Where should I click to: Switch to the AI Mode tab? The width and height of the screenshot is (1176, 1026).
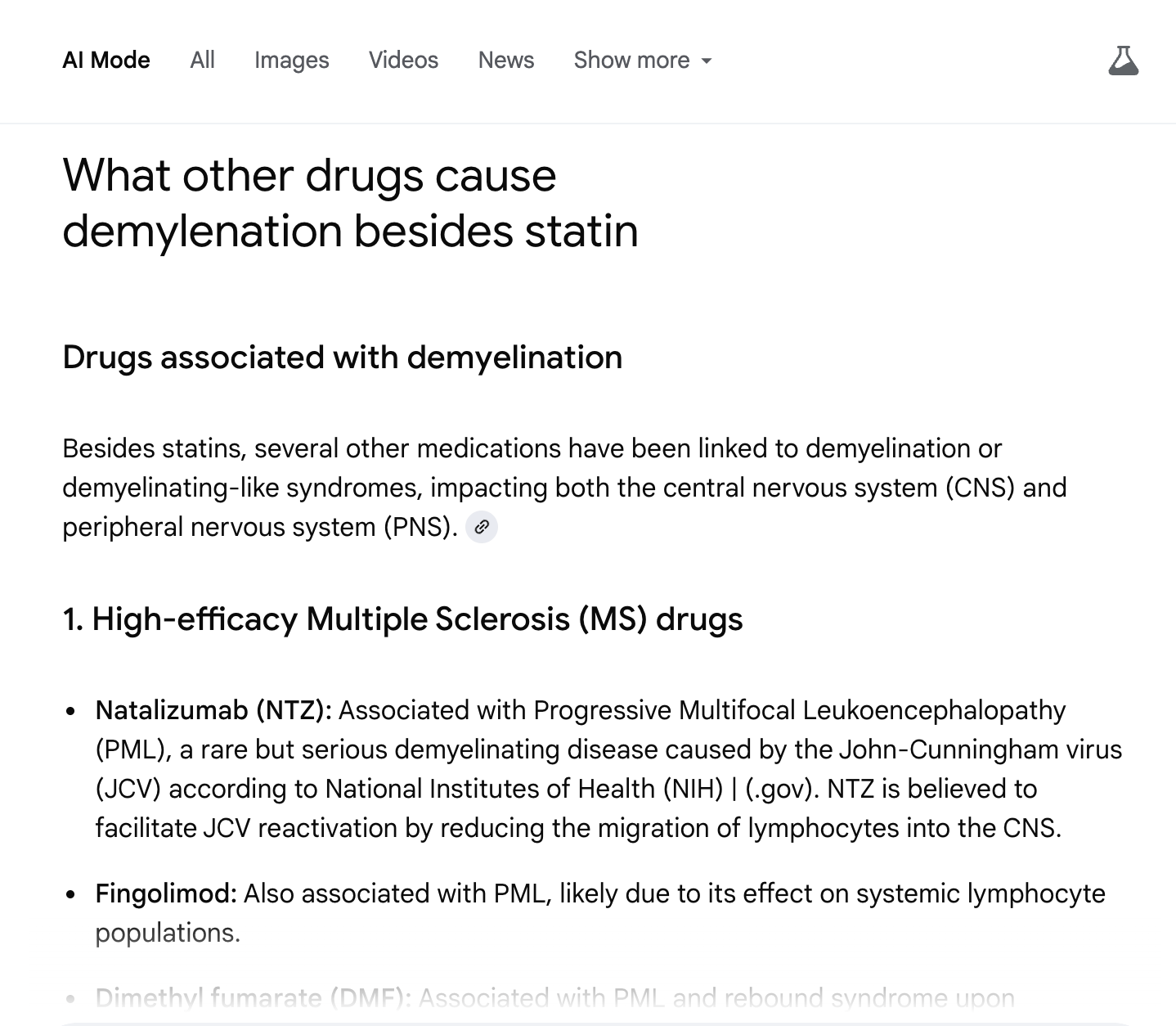click(x=106, y=61)
